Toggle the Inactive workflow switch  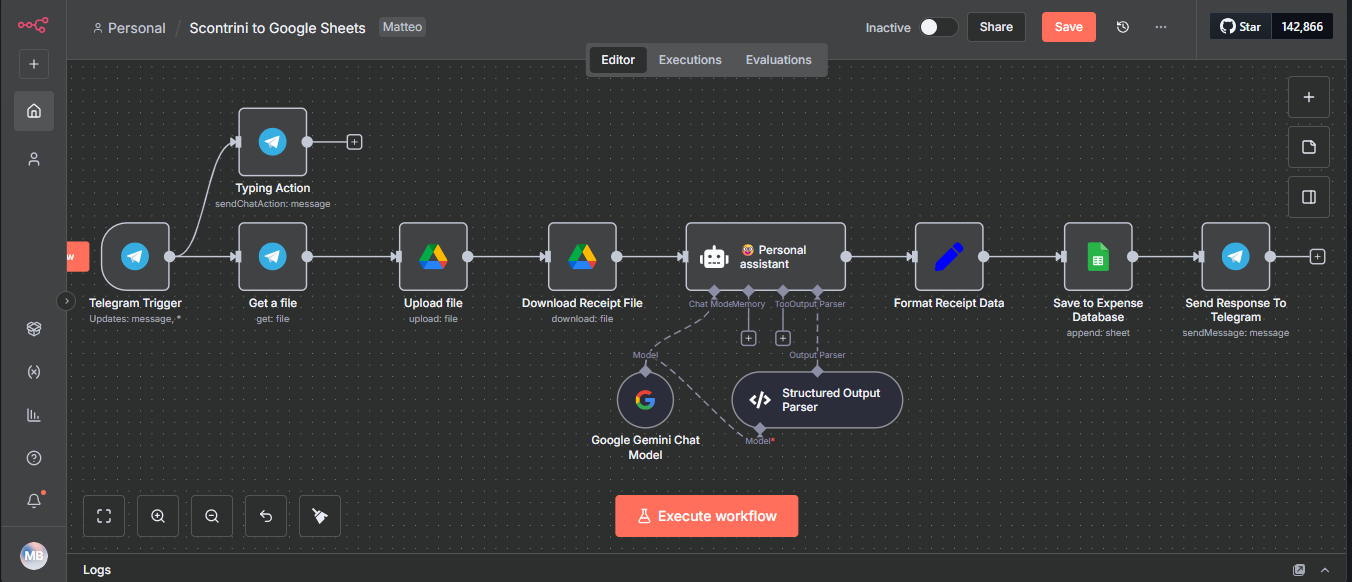coord(938,27)
